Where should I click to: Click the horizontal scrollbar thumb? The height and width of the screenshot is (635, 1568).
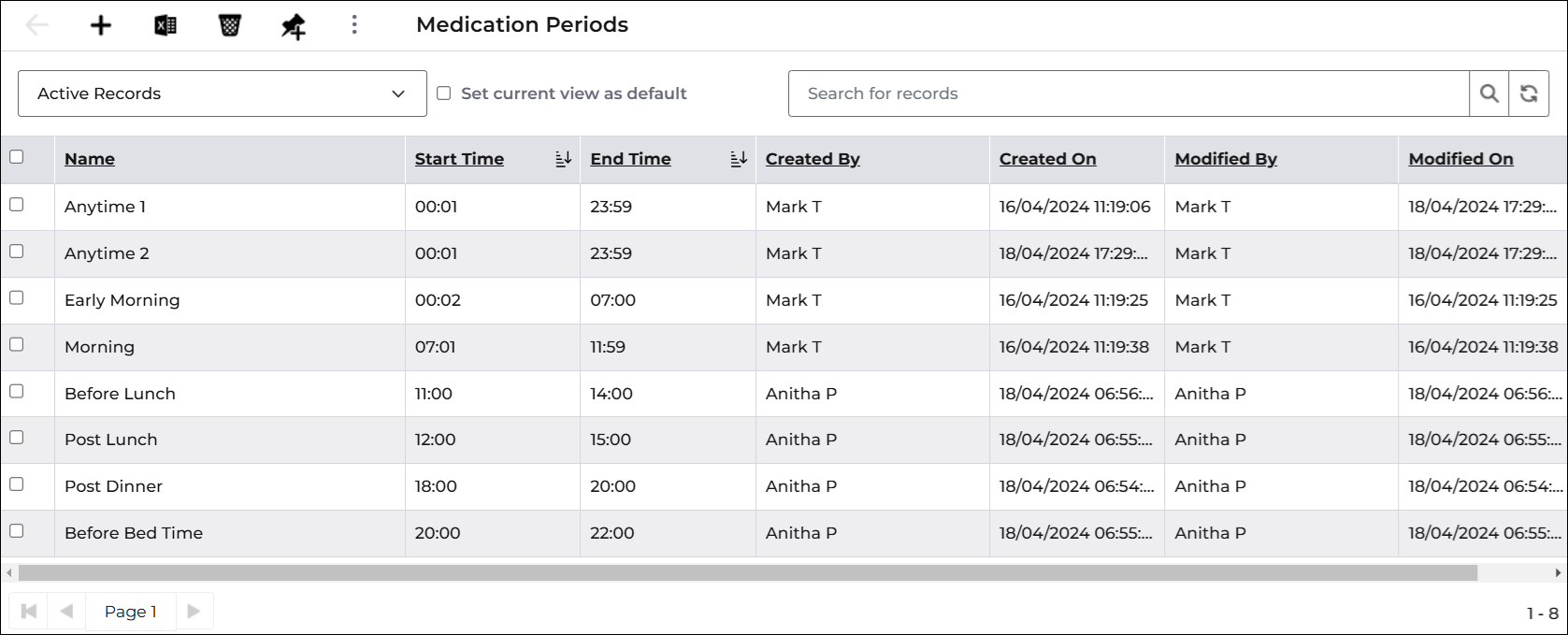coord(748,572)
